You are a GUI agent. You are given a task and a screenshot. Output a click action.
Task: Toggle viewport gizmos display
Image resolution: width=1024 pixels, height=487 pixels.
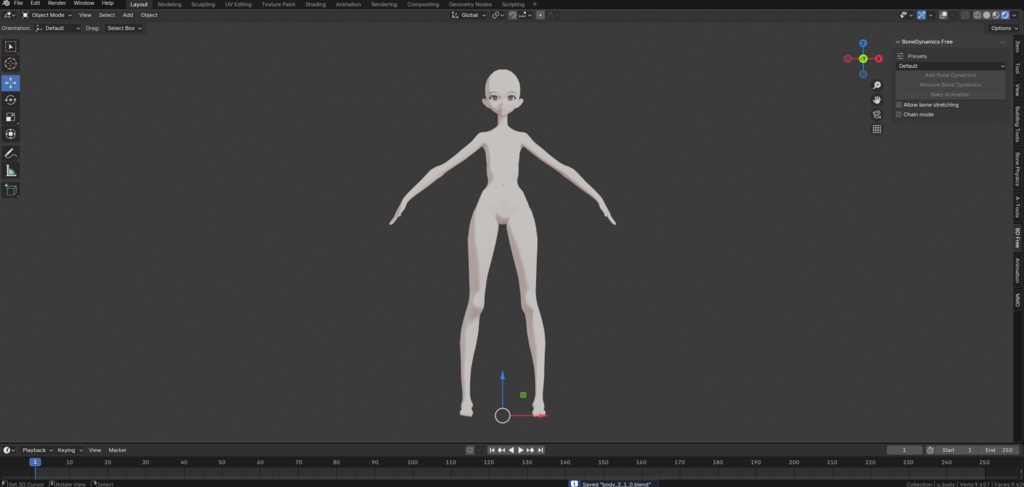(921, 15)
